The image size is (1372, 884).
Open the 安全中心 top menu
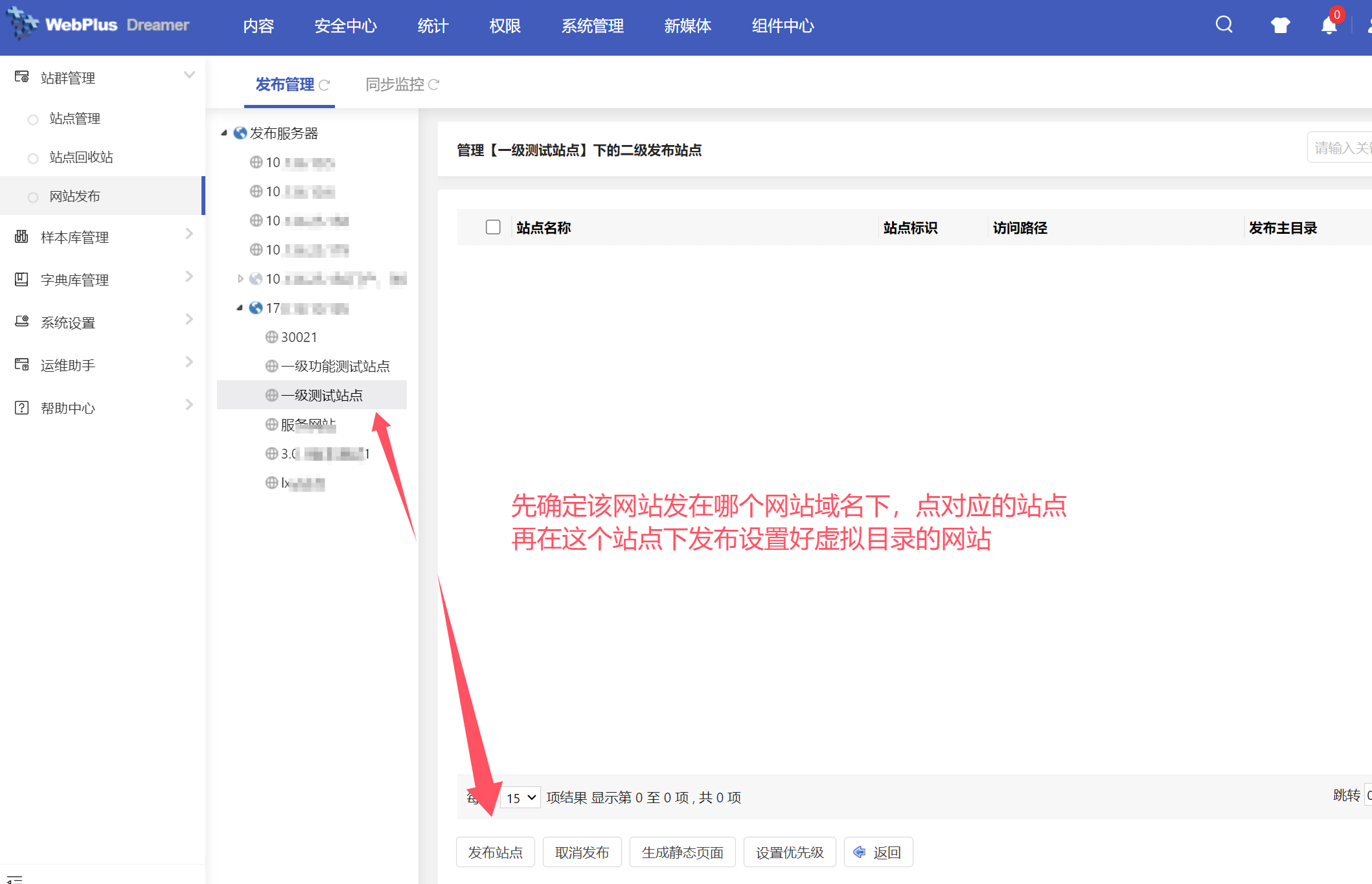pyautogui.click(x=345, y=26)
